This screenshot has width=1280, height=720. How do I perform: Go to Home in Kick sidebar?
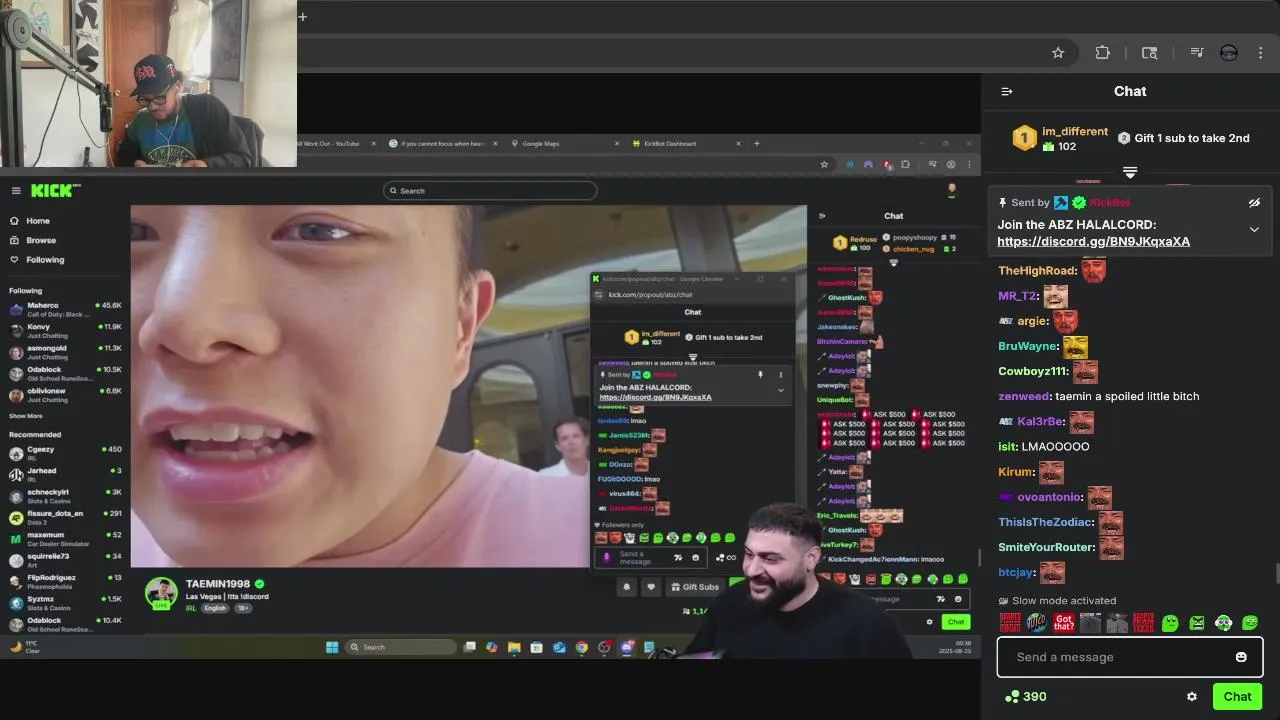[38, 221]
